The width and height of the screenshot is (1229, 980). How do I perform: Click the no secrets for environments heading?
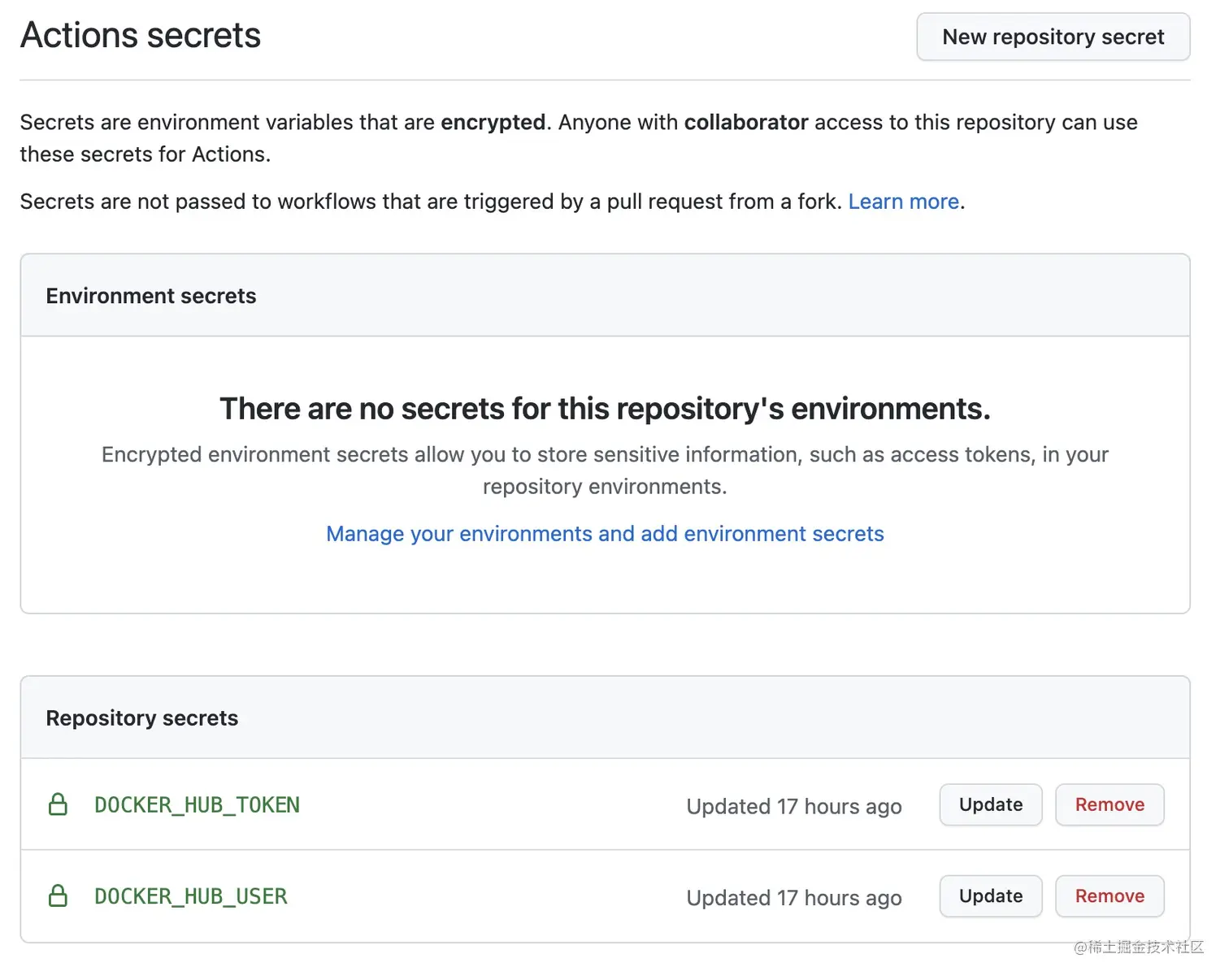pos(605,409)
